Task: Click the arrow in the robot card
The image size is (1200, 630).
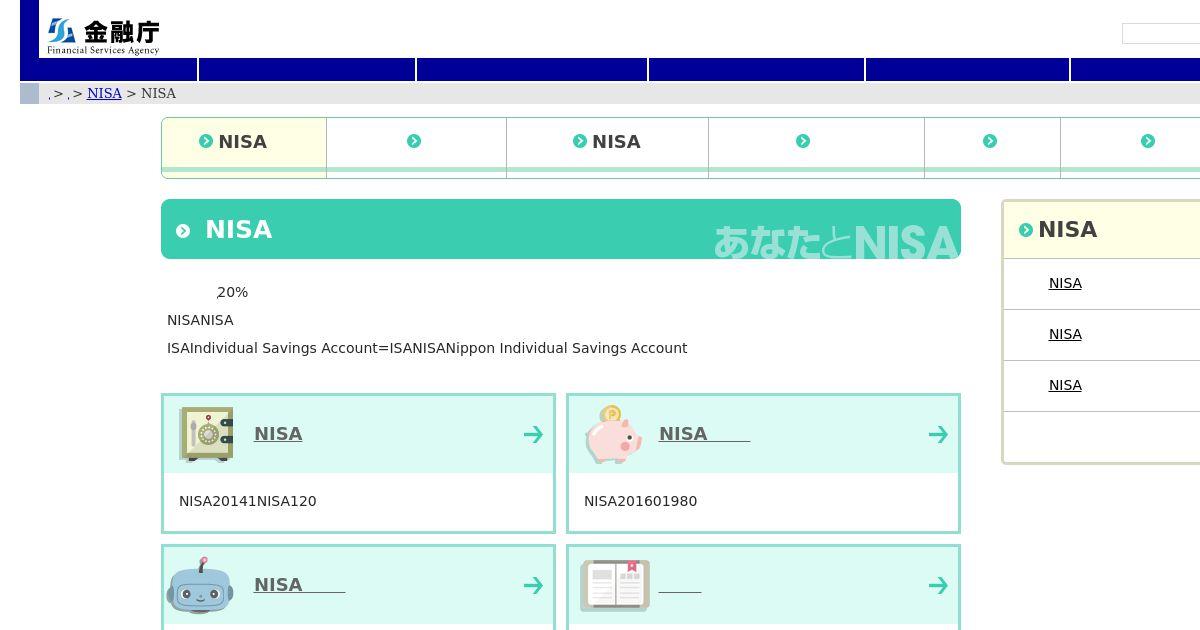Action: [x=533, y=585]
